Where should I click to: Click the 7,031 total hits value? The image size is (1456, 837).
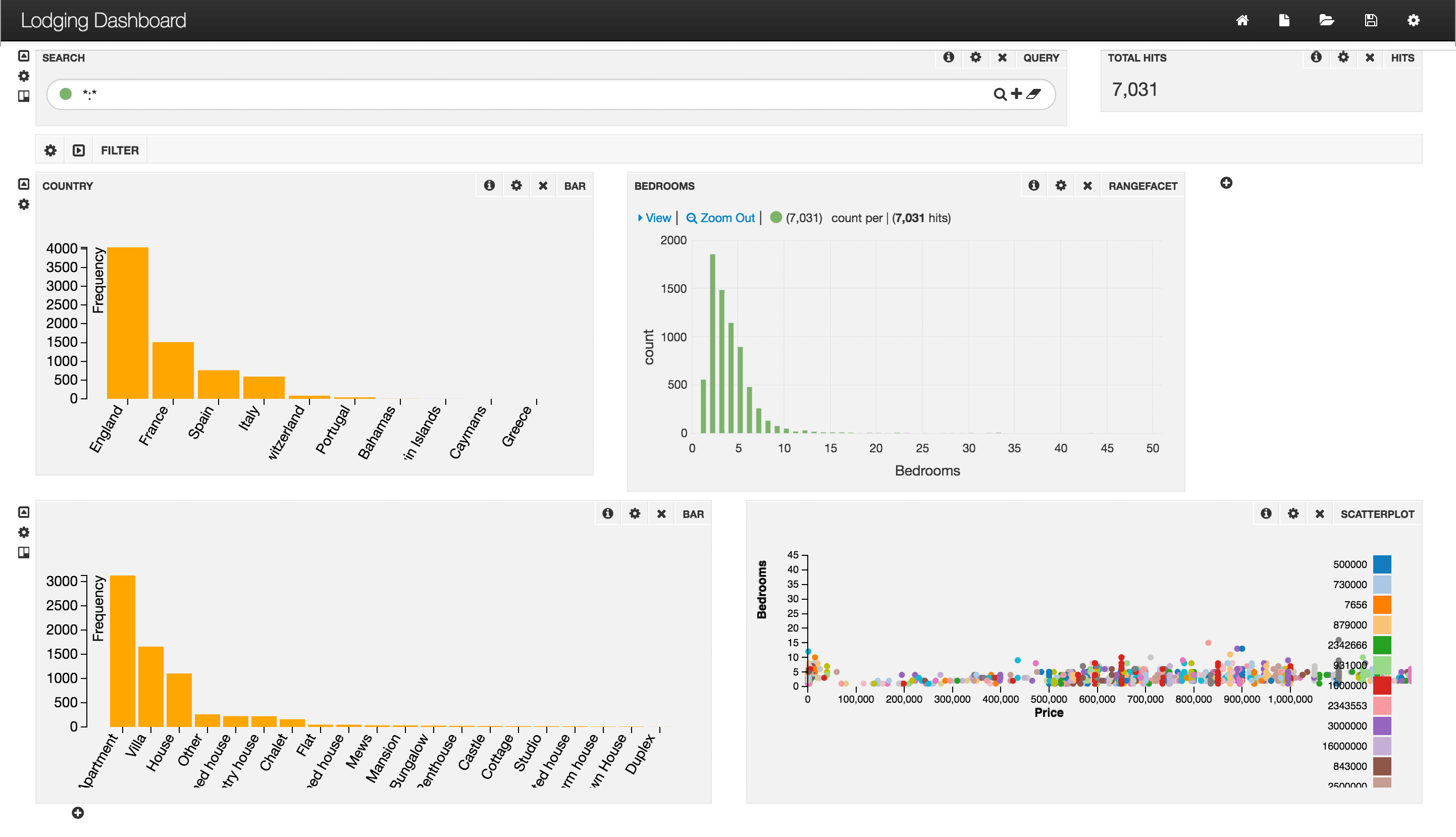(x=1135, y=90)
